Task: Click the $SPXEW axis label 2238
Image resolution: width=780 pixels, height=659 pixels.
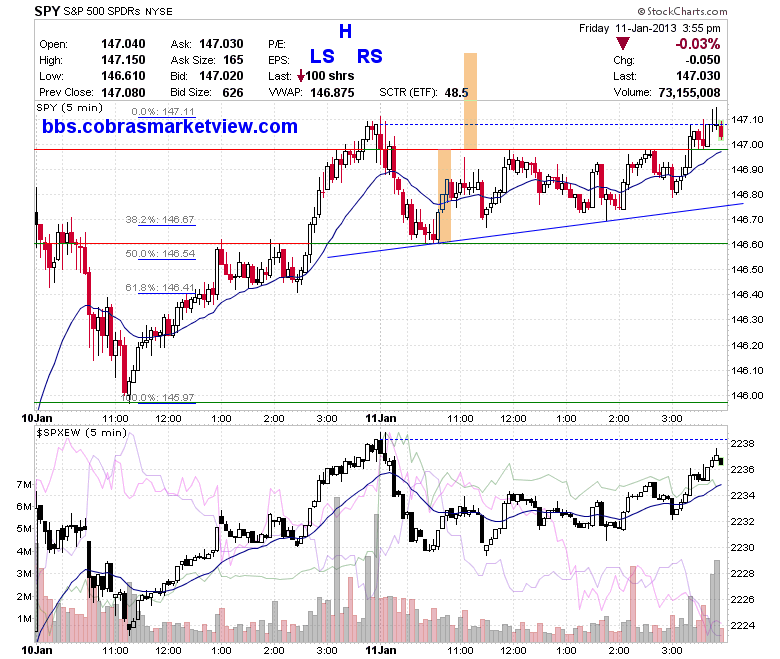Action: click(743, 444)
